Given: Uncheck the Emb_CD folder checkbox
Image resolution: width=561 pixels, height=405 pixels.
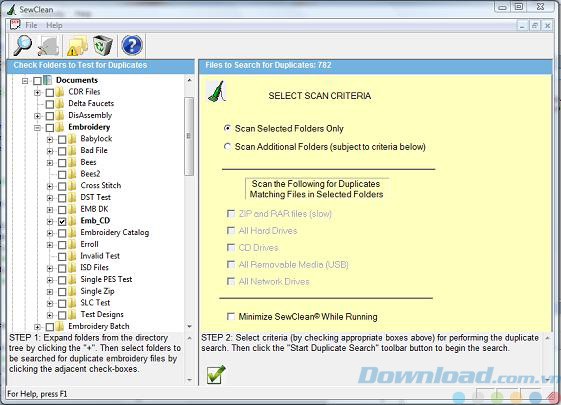Looking at the screenshot, I should click(x=62, y=221).
